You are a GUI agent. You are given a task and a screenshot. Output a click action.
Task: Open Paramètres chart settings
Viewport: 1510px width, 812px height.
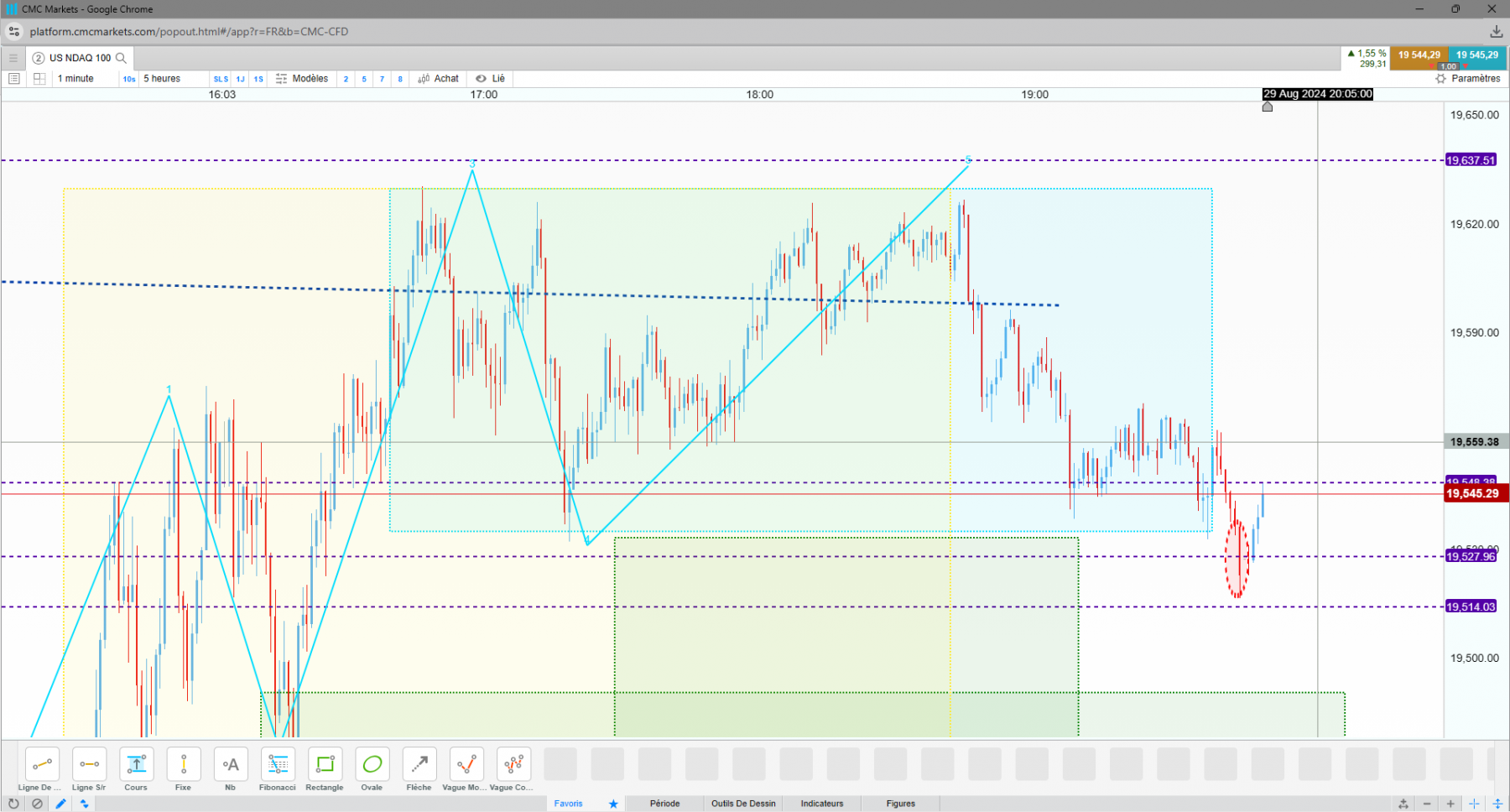(1468, 79)
